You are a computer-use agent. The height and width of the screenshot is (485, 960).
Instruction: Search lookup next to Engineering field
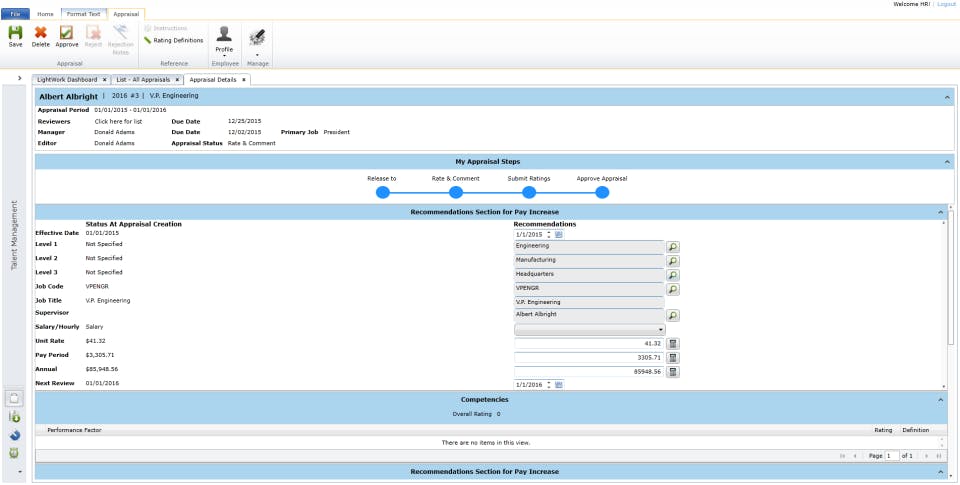click(673, 247)
